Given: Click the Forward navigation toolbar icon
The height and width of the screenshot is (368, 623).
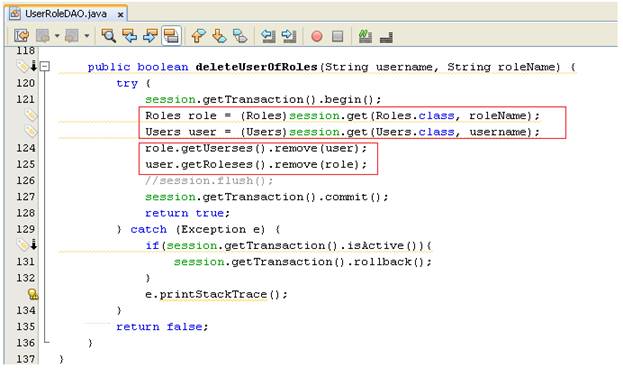Looking at the screenshot, I should [x=72, y=36].
